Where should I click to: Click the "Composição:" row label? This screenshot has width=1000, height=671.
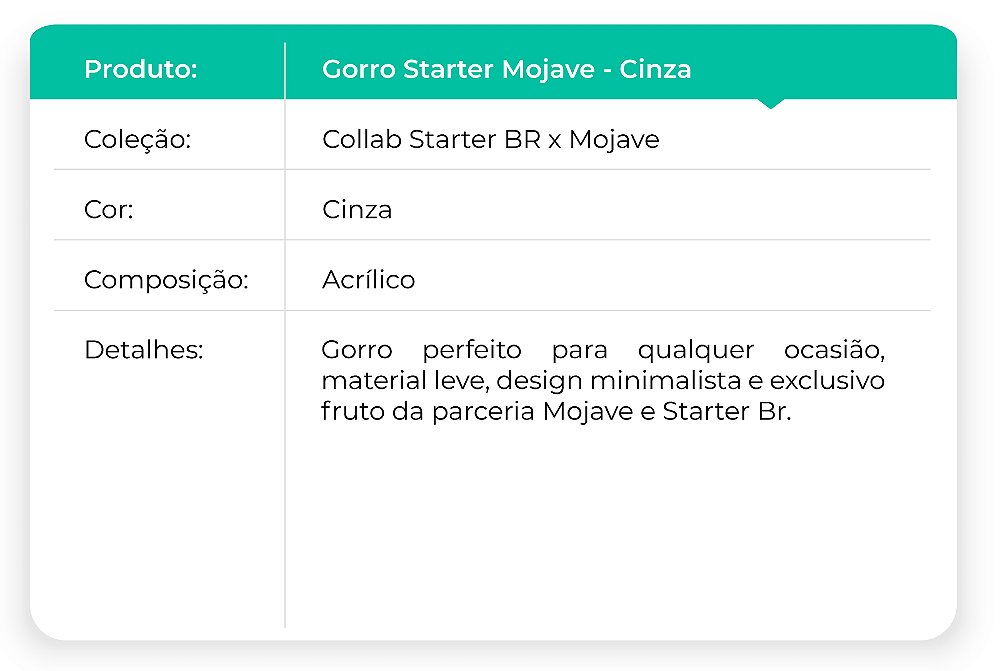pos(166,280)
